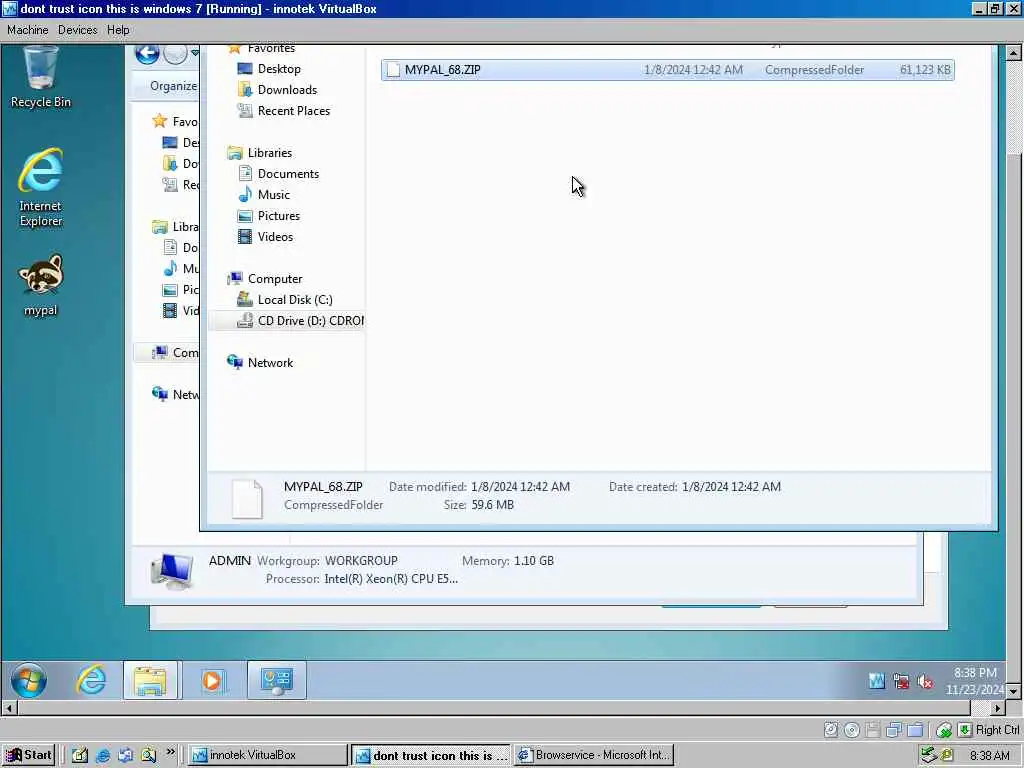This screenshot has width=1024, height=768.
Task: Click the ADMIN computer icon in details pane
Action: tap(172, 571)
